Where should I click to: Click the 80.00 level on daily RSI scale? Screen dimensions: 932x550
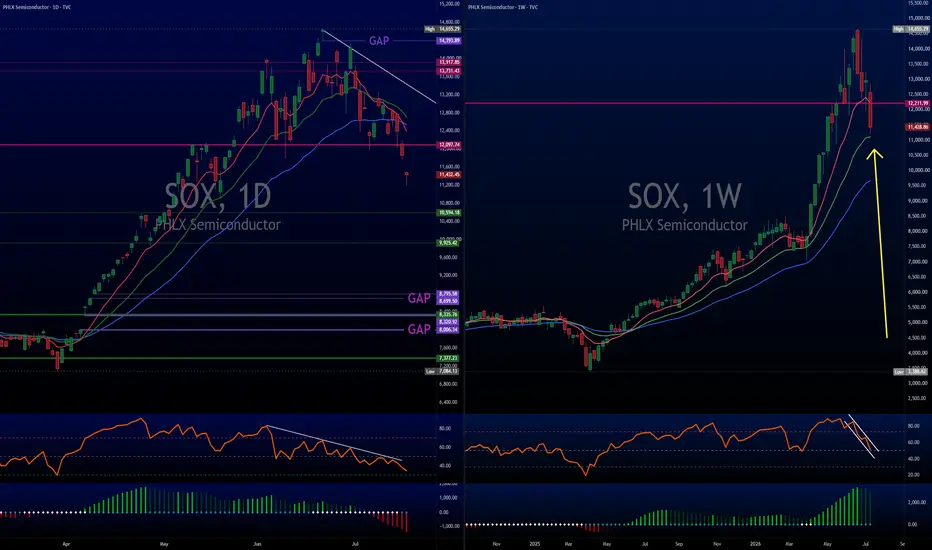tap(445, 428)
